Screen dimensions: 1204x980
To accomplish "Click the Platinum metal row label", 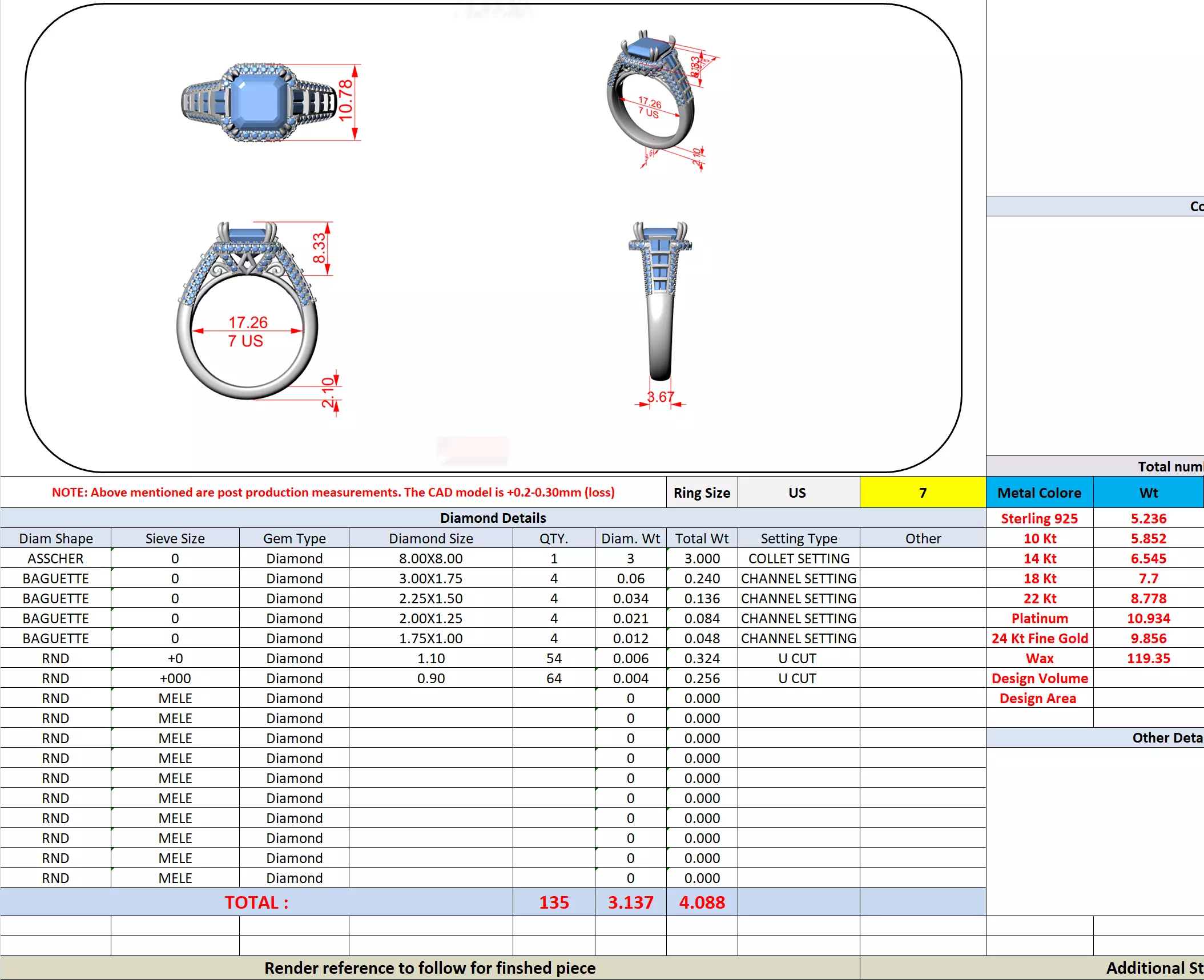I will coord(1039,618).
